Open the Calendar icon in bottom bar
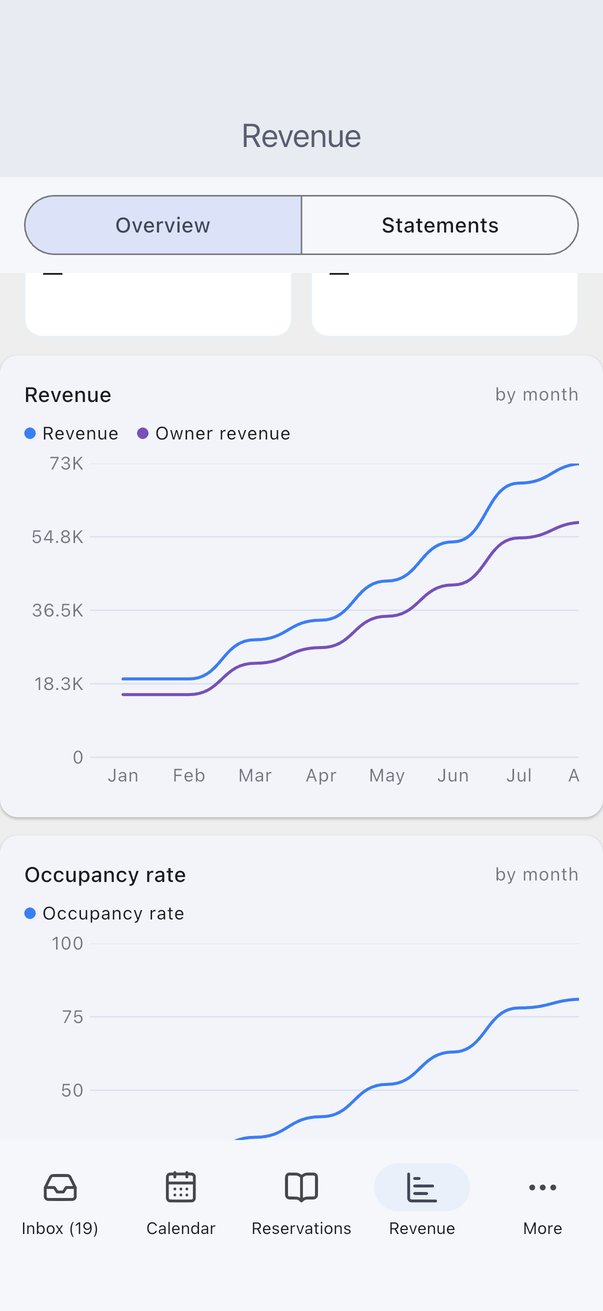603x1311 pixels. tap(181, 1187)
